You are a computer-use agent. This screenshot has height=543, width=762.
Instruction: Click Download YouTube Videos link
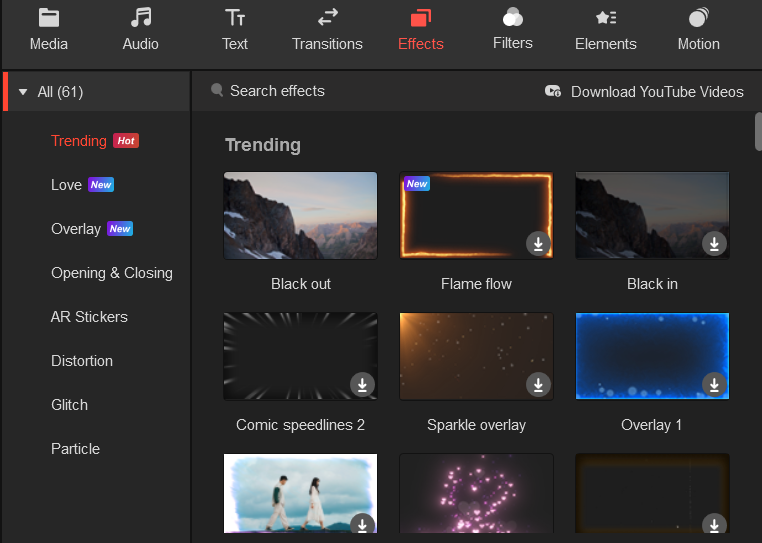pyautogui.click(x=656, y=92)
